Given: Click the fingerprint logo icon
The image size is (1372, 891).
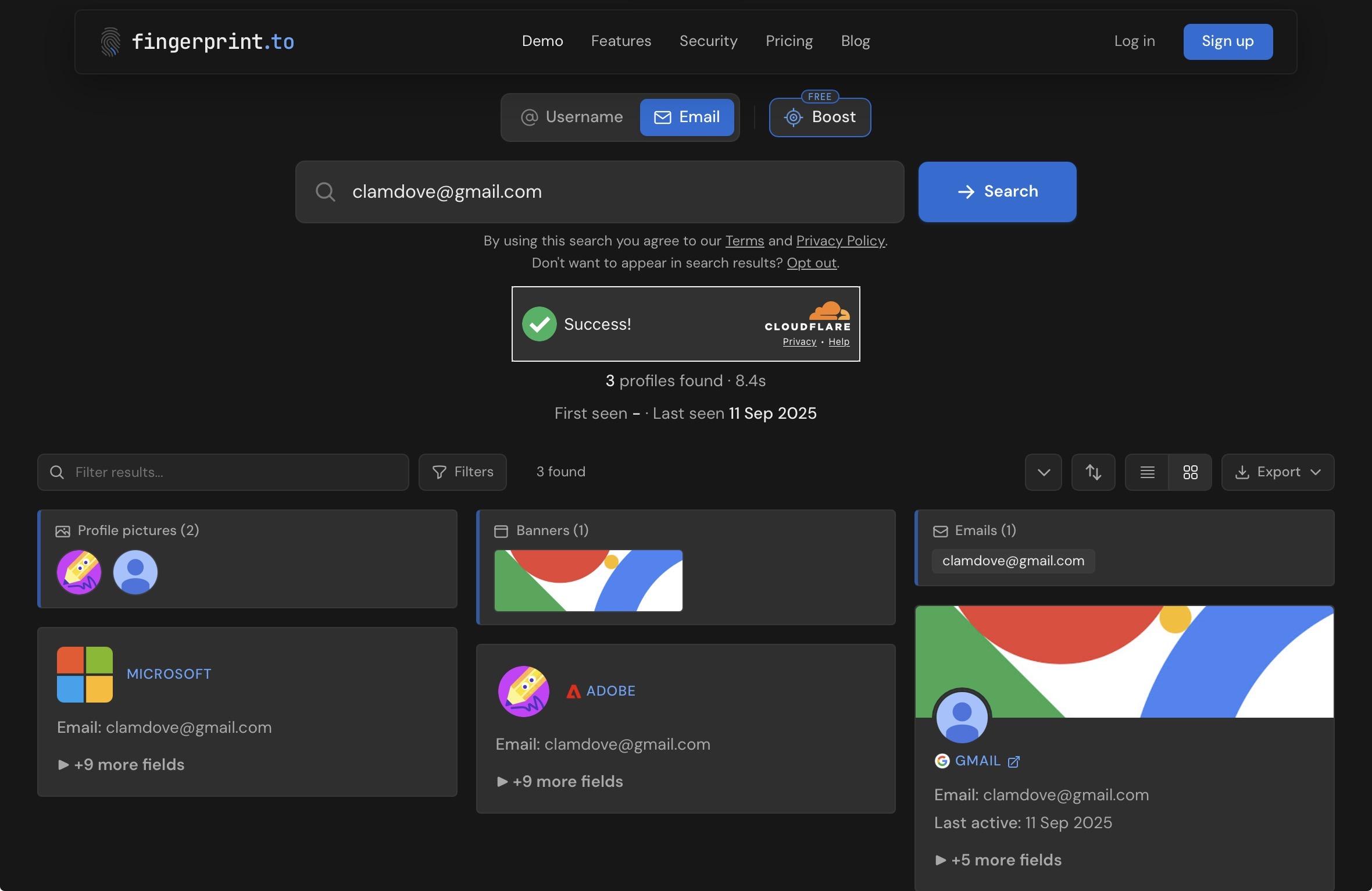Looking at the screenshot, I should tap(110, 42).
